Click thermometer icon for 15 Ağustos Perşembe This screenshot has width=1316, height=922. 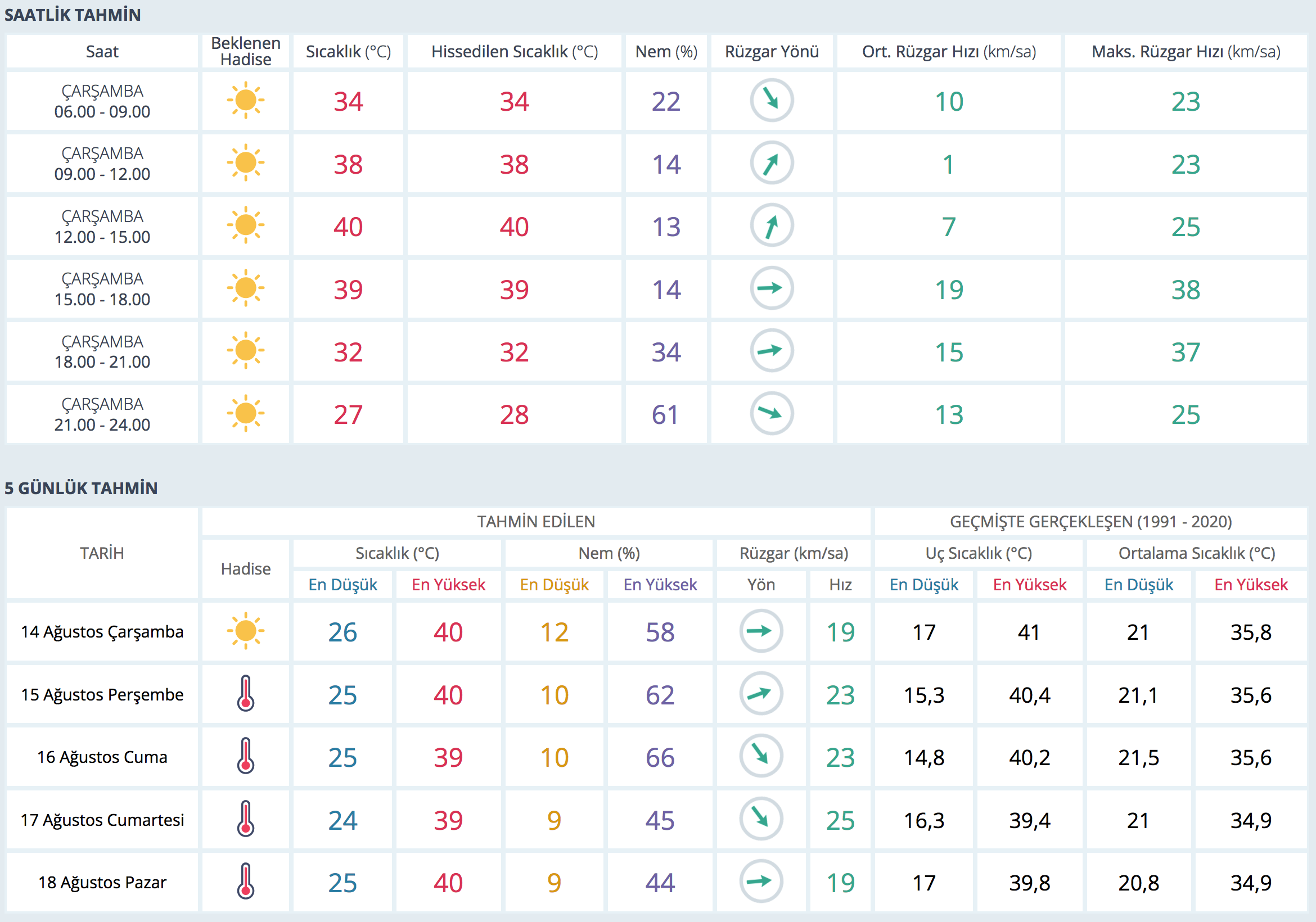tap(245, 694)
